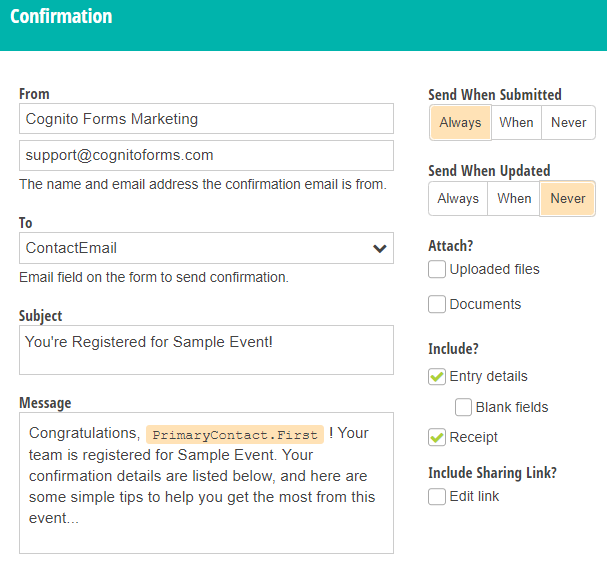Open the To ContactEmail dropdown
The height and width of the screenshot is (574, 607).
pos(206,248)
